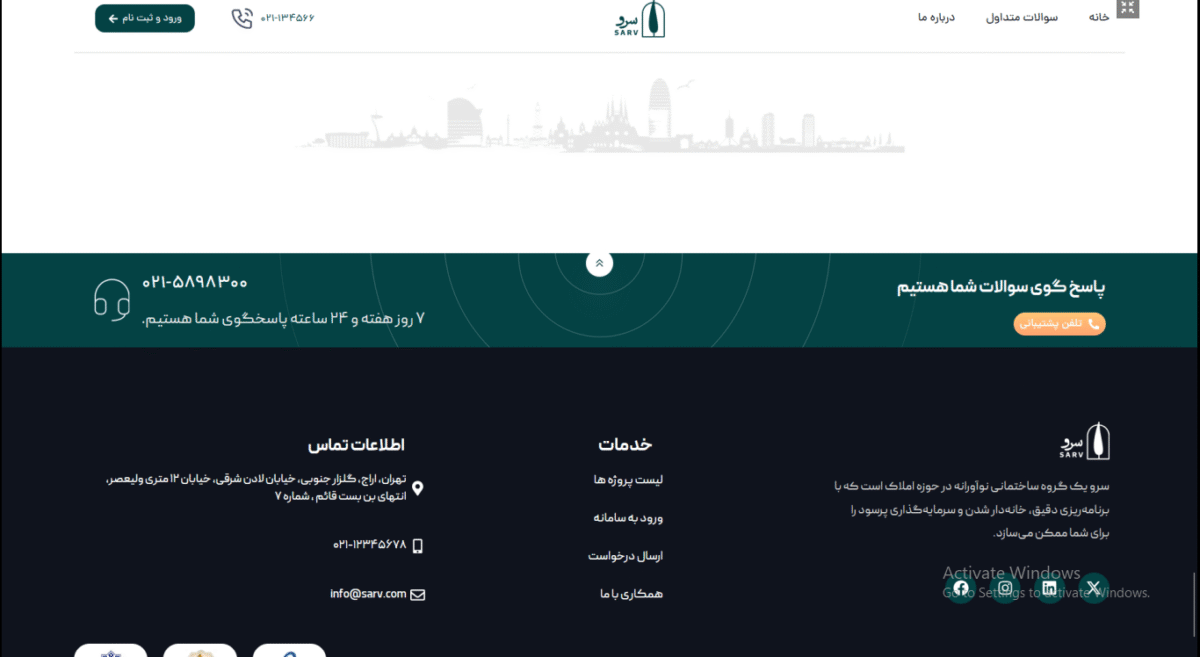Click the Sarv logo in the header
1200x657 pixels.
click(640, 19)
